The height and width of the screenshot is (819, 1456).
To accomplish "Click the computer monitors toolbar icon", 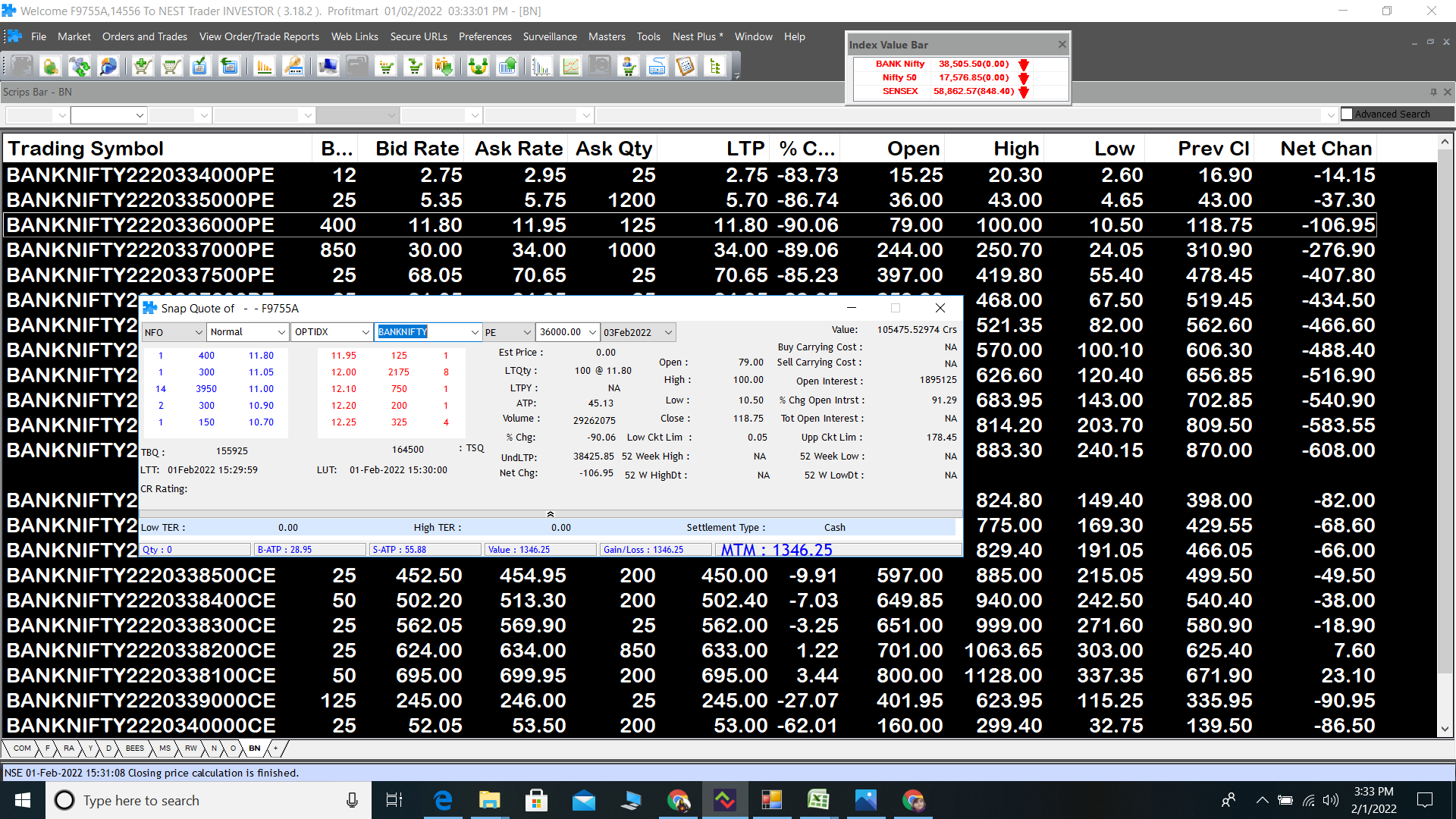I will [328, 67].
